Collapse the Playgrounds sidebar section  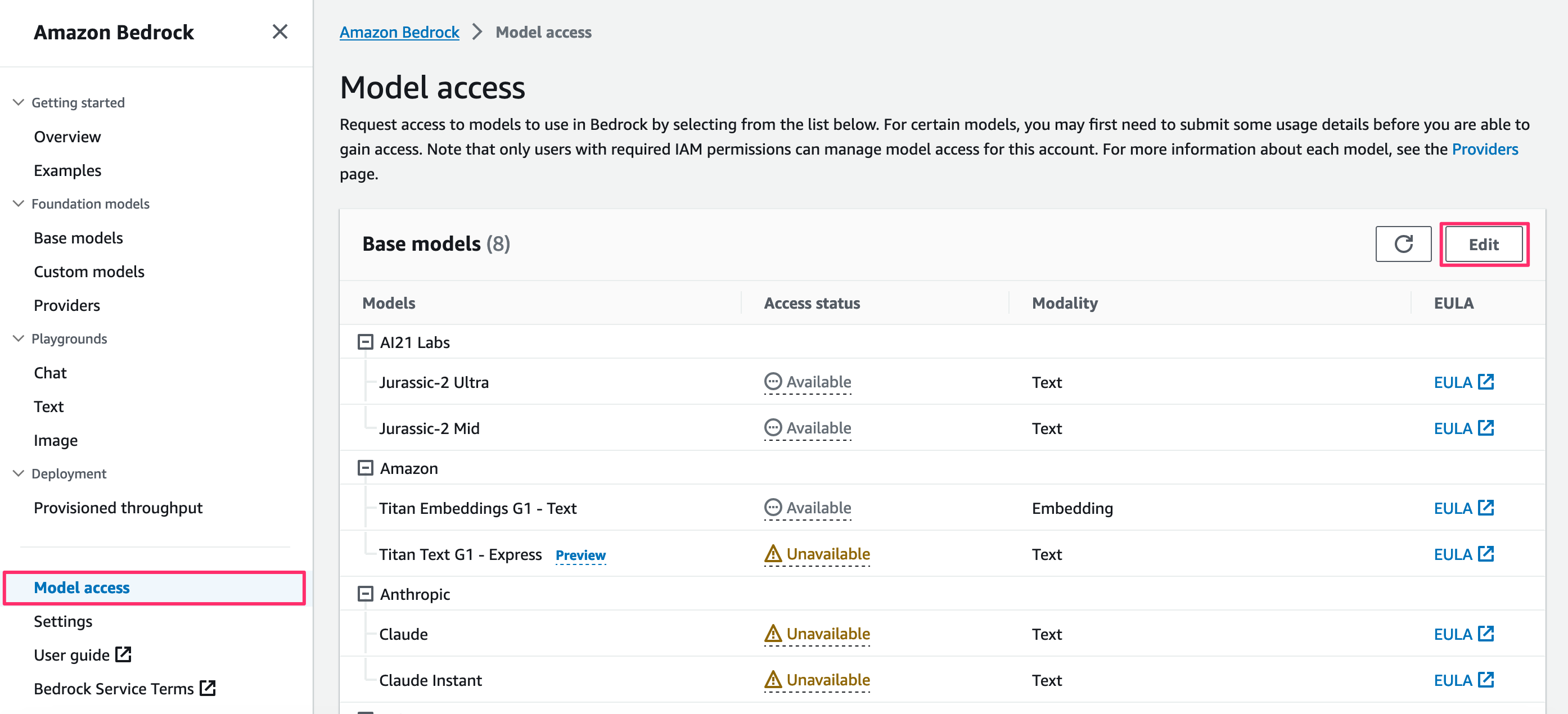(x=18, y=338)
